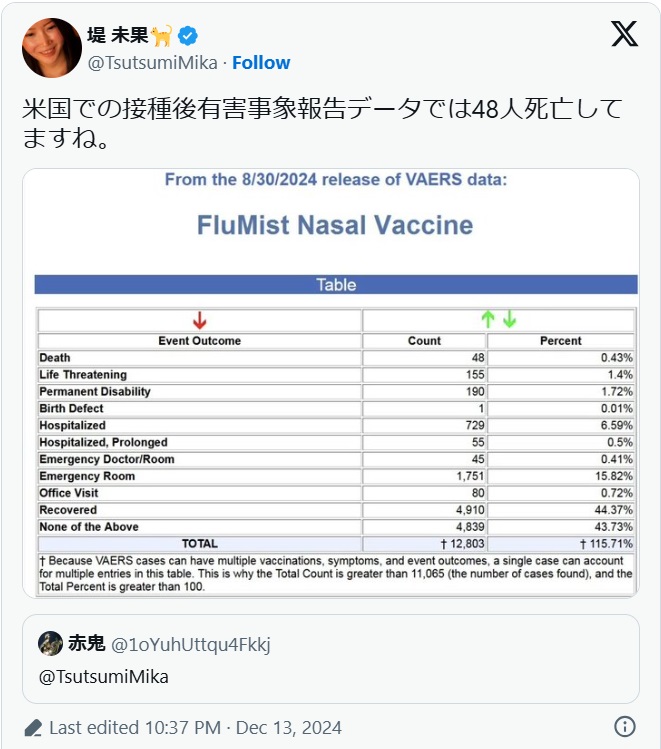Click the blue Table header bar
Viewport: 661px width, 749px height.
click(336, 285)
